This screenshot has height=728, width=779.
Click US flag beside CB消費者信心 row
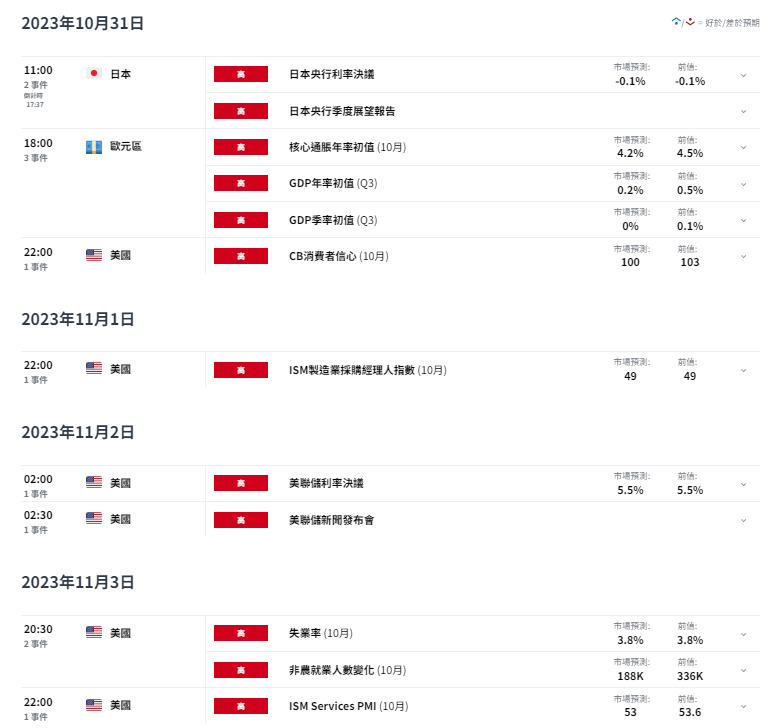coord(94,255)
